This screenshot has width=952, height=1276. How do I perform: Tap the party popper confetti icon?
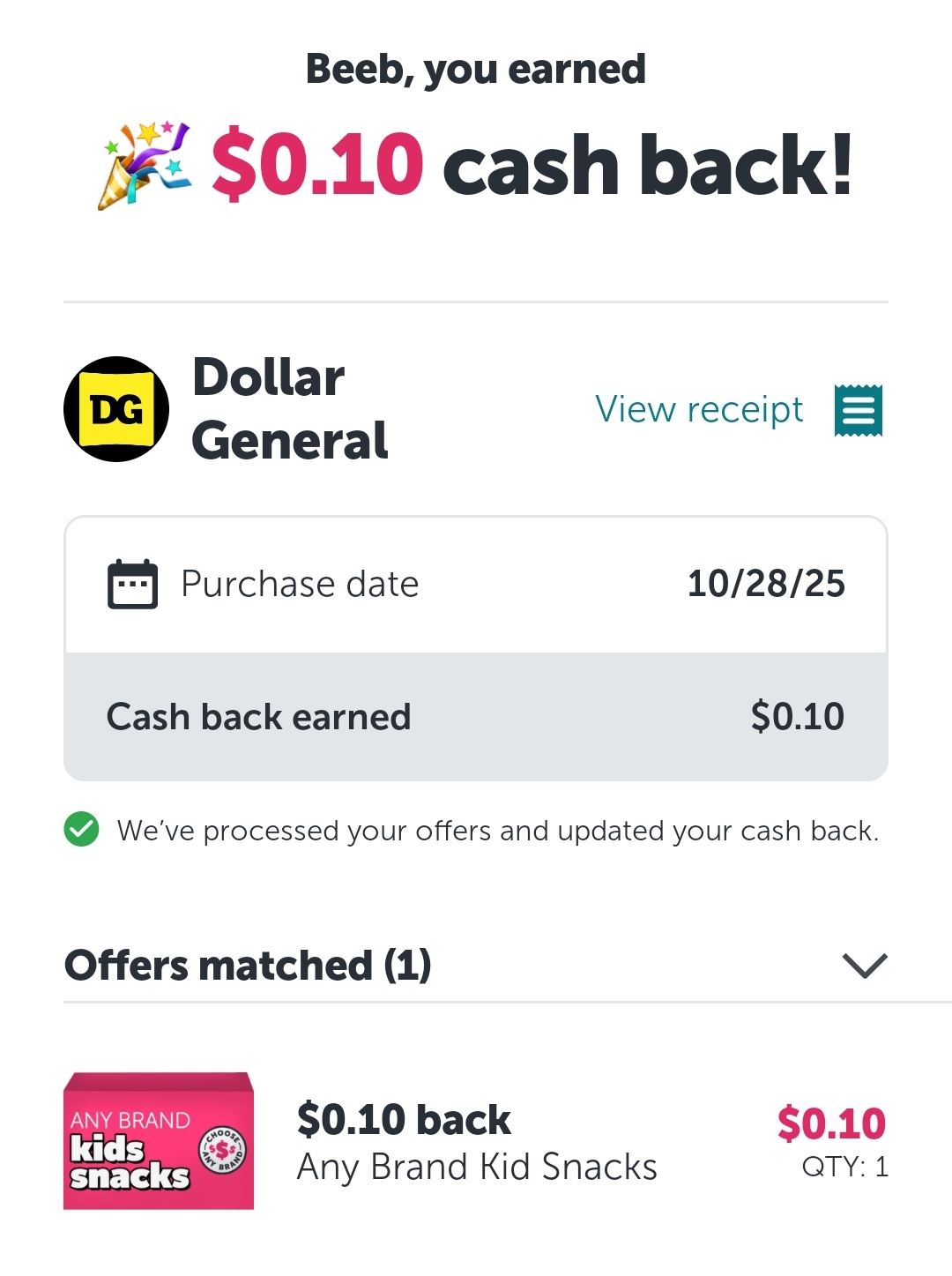[145, 166]
